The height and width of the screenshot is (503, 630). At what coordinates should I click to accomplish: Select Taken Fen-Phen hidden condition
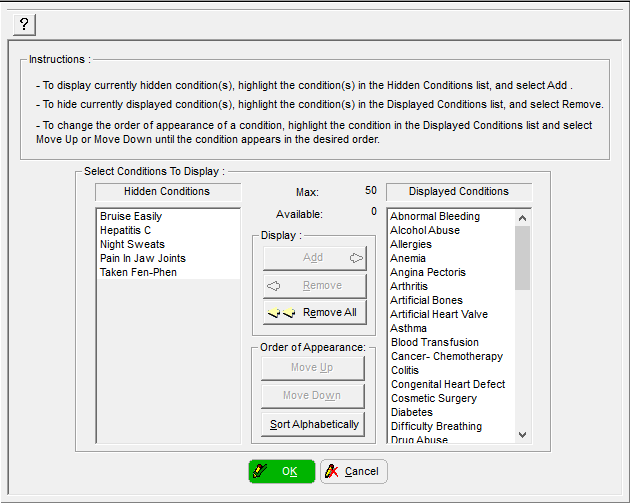point(168,272)
